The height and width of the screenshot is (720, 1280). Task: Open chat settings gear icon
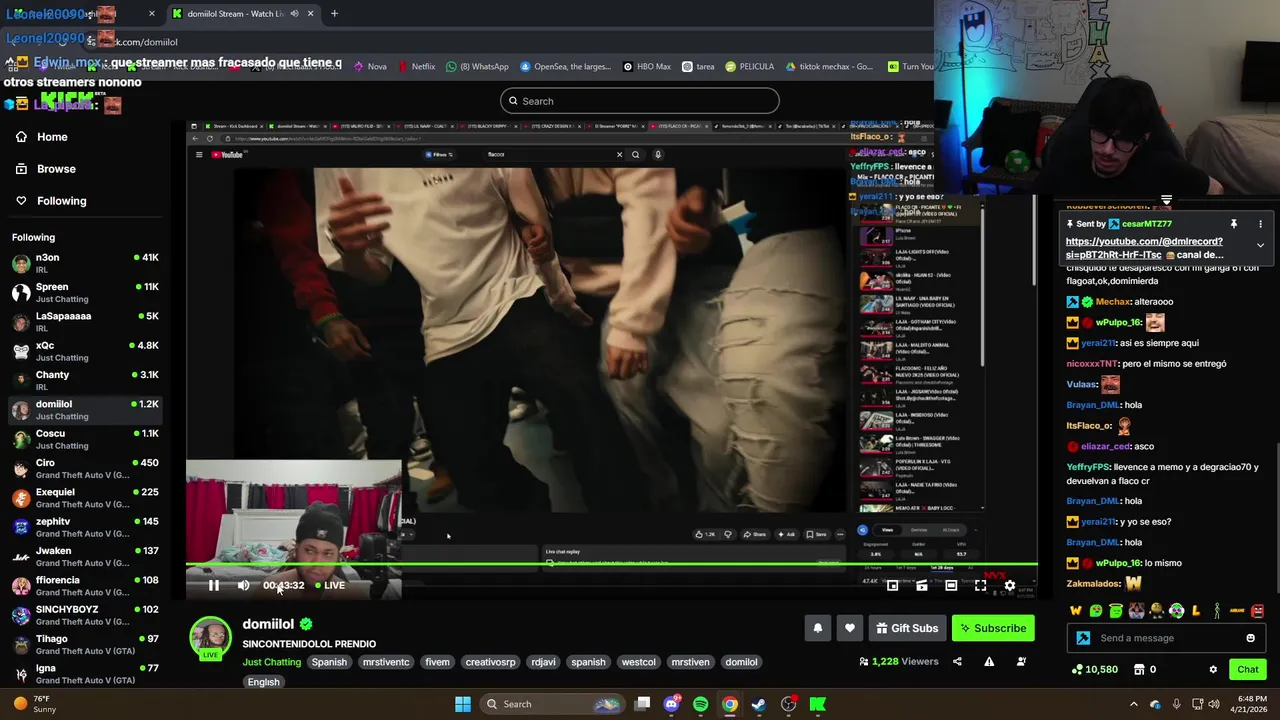point(1213,669)
